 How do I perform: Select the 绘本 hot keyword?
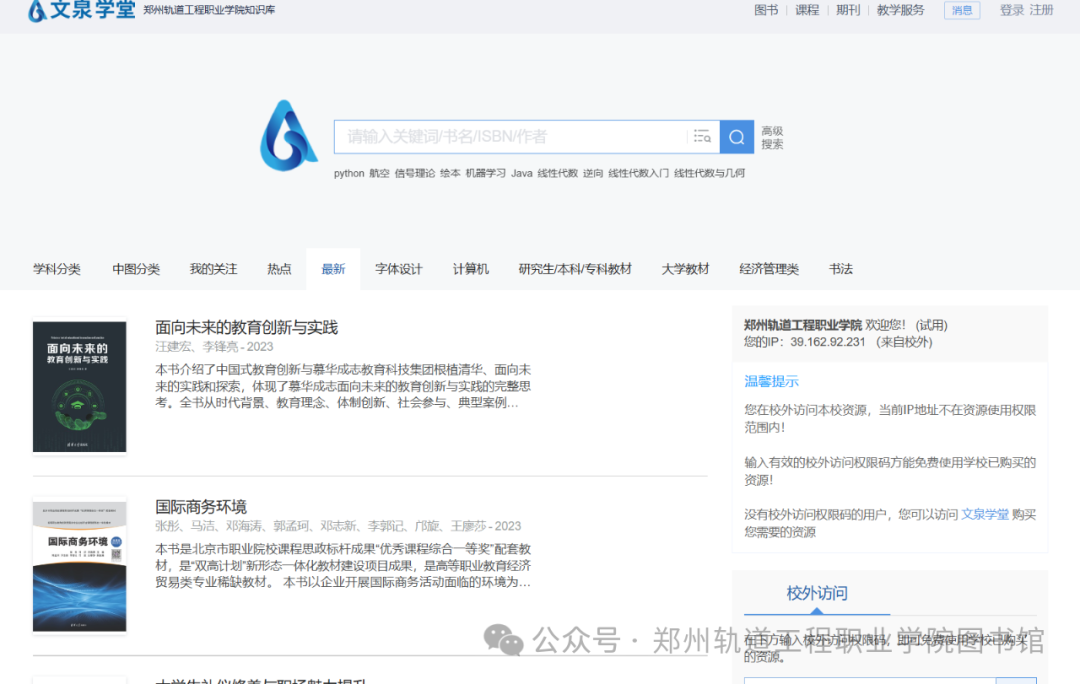[x=450, y=173]
